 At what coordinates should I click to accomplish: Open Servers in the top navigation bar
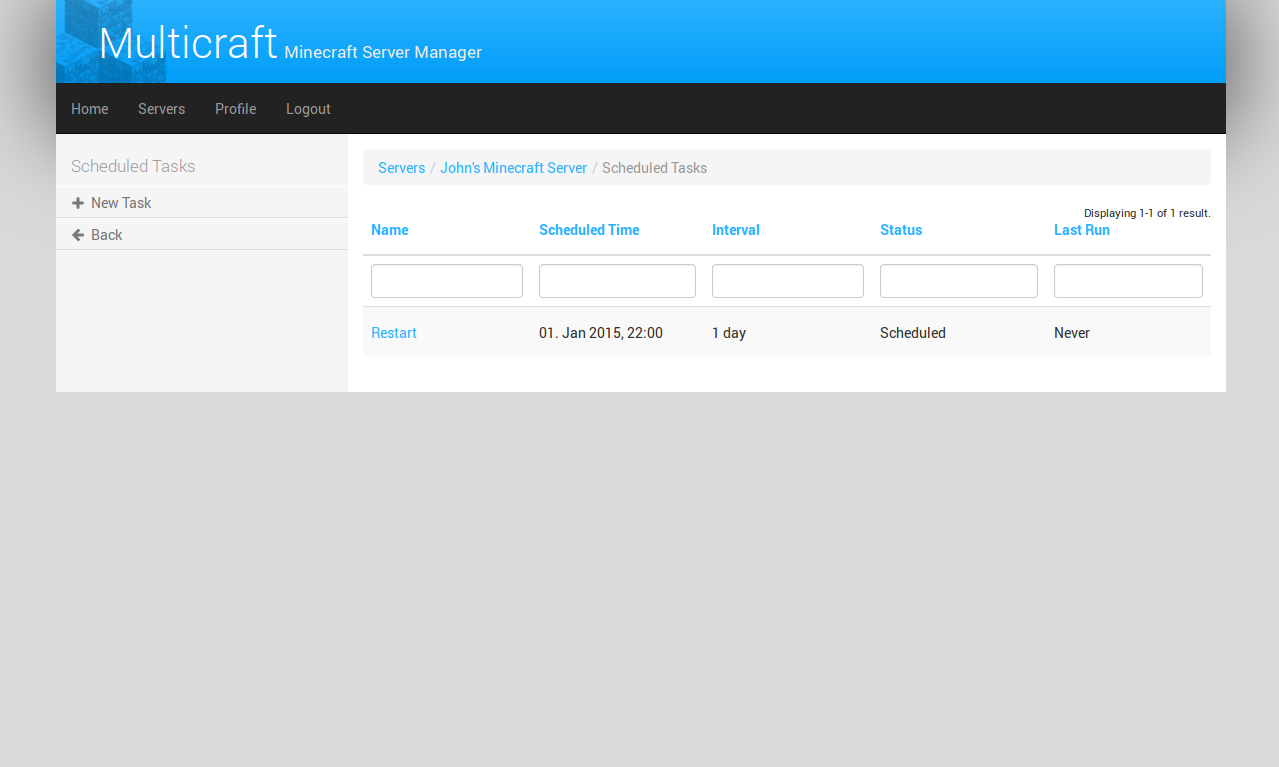click(x=161, y=109)
